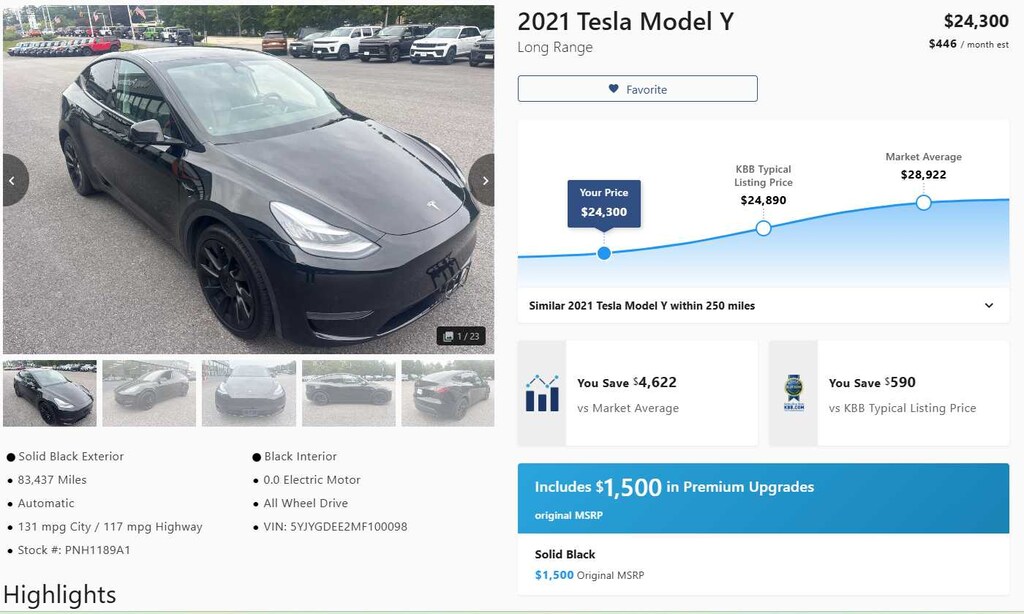This screenshot has width=1024, height=614.
Task: Select the KBB Typical Listing Price chart point
Action: [763, 228]
